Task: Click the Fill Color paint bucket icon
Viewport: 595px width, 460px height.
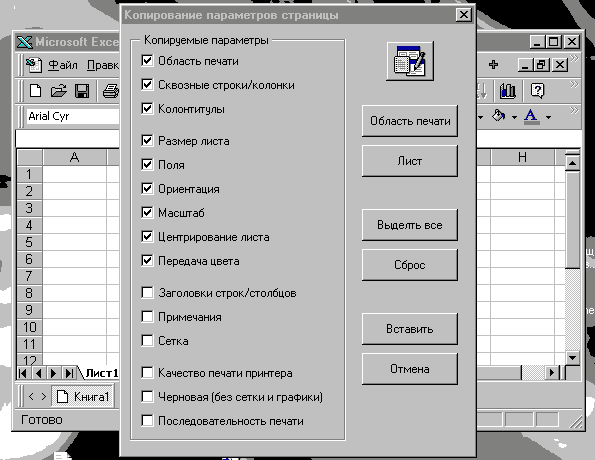Action: click(499, 116)
